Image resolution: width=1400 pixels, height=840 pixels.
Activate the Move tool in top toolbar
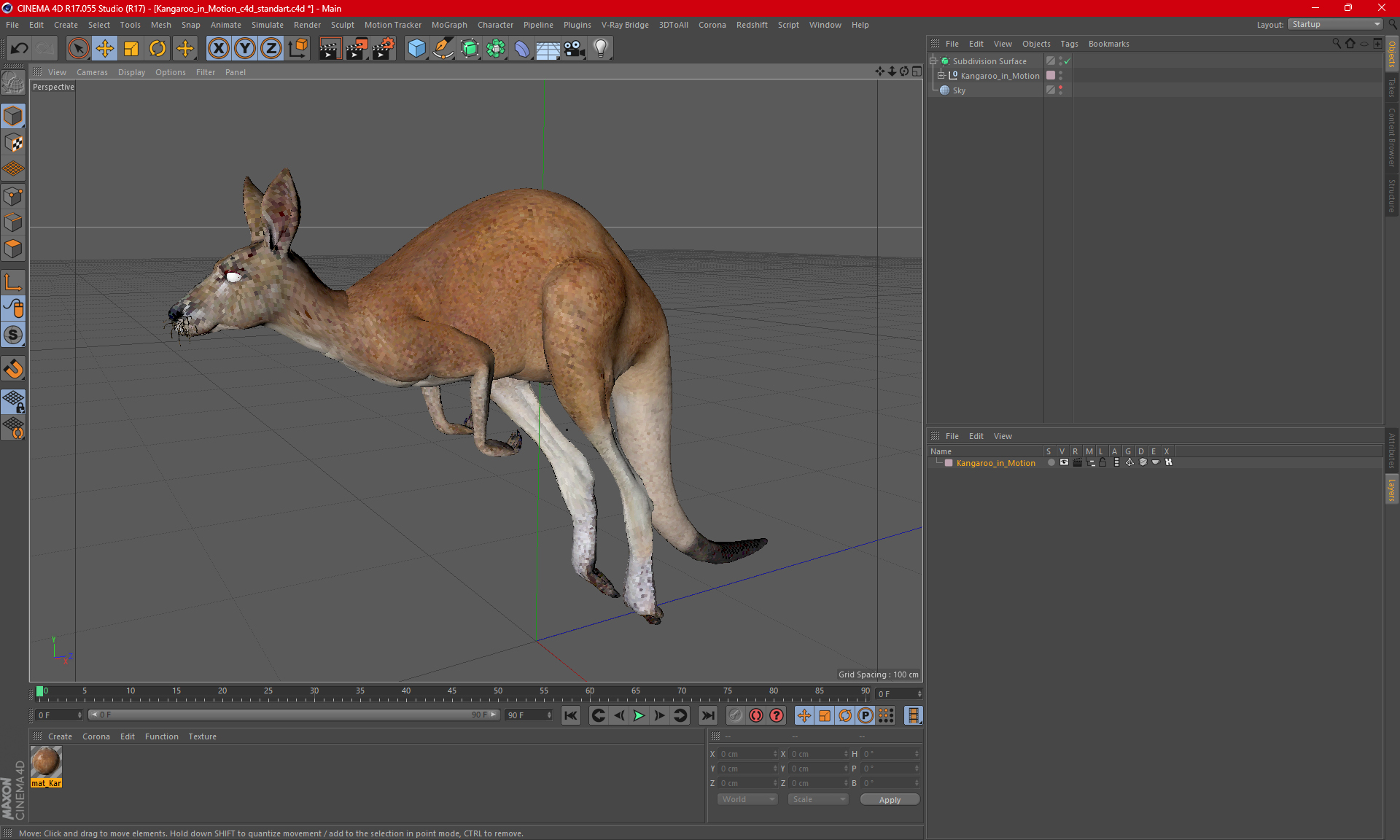[105, 49]
